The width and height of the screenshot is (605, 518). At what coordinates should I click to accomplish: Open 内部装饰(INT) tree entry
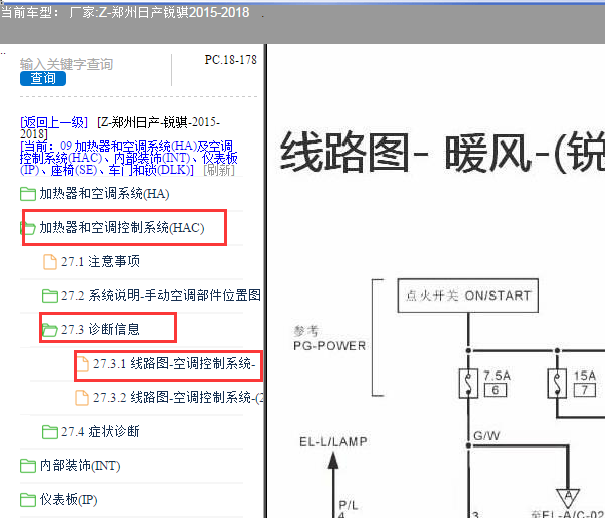tap(80, 466)
